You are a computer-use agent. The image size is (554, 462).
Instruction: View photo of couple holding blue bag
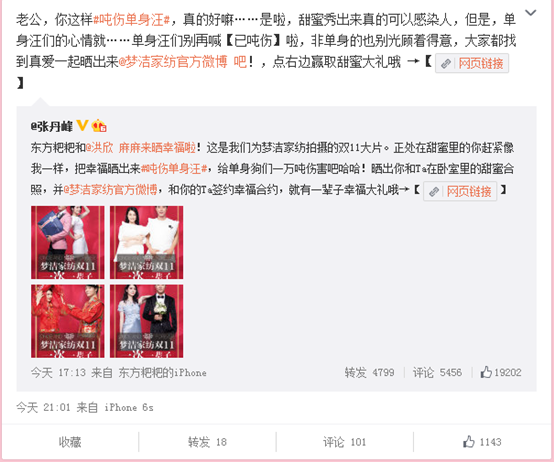point(67,242)
